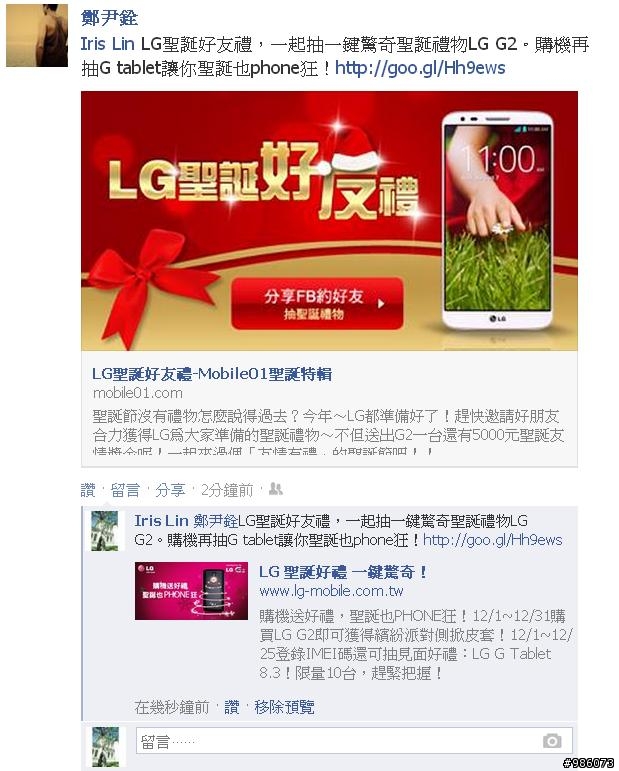
Task: Open 鄭尹銓's profile picture
Action: (37, 35)
